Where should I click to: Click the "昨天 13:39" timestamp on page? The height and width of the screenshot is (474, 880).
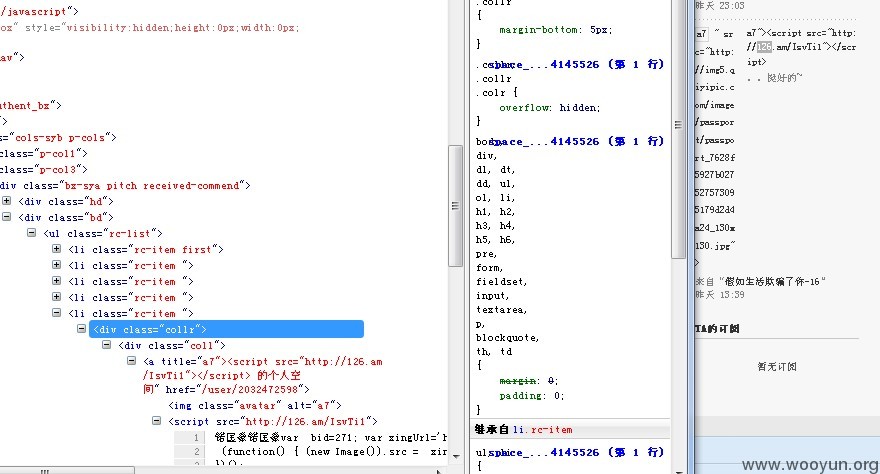pos(720,294)
